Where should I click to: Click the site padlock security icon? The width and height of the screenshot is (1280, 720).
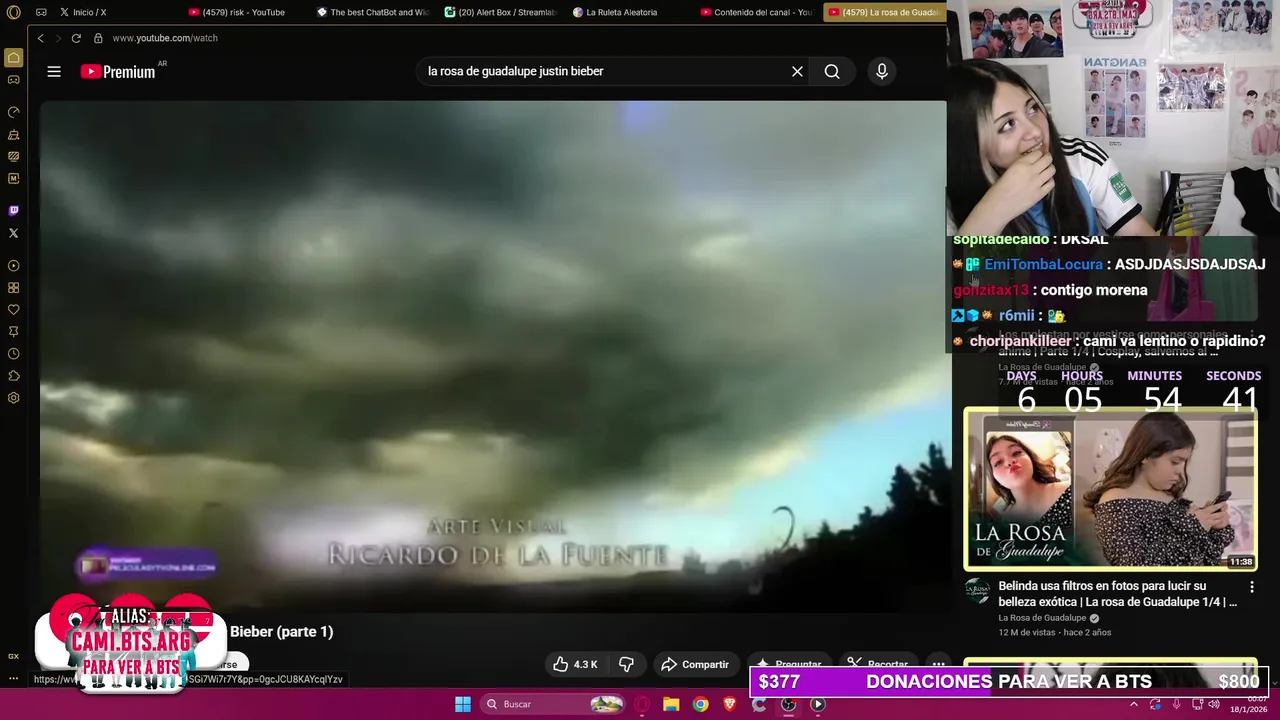[98, 38]
